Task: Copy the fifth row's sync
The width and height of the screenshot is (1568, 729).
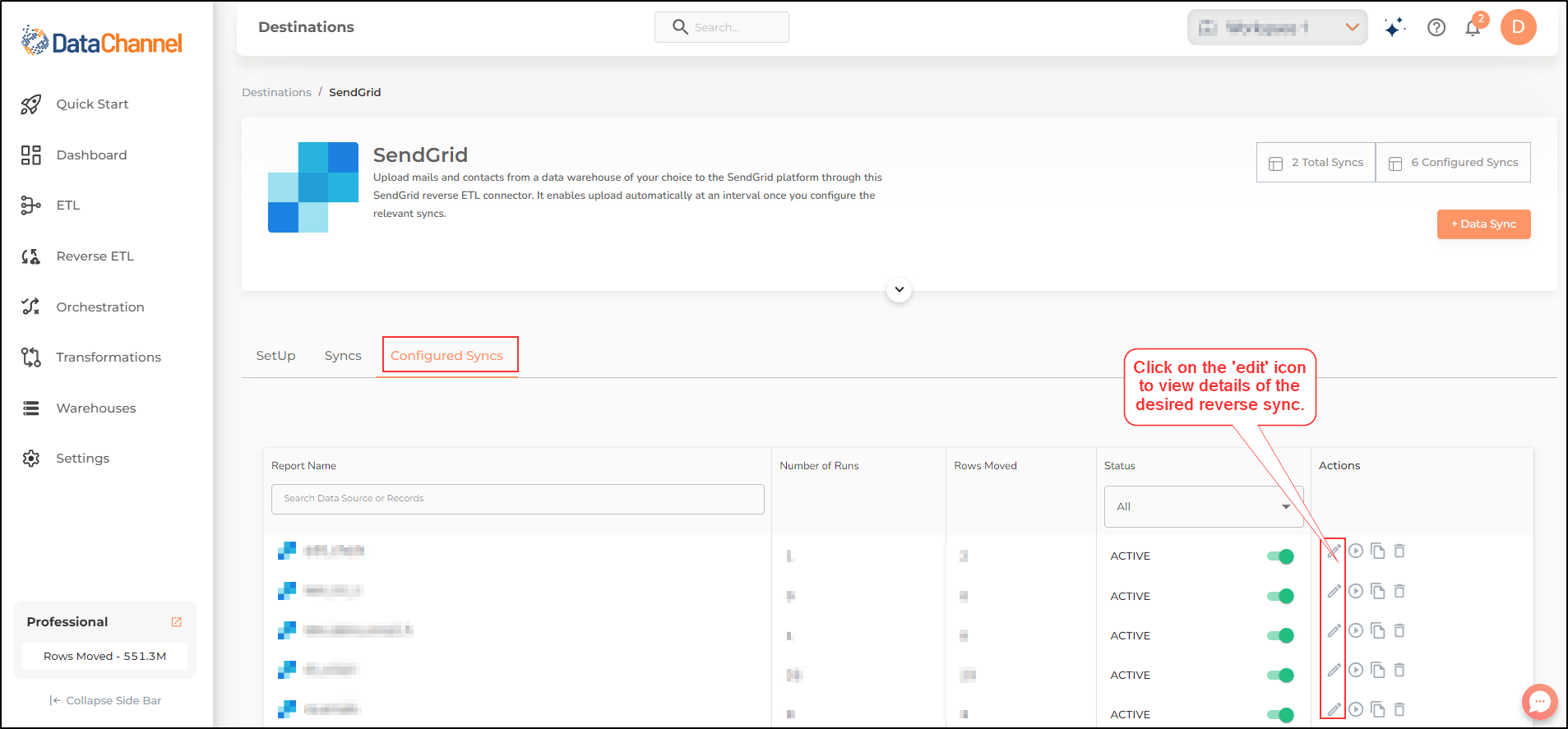Action: pos(1378,709)
